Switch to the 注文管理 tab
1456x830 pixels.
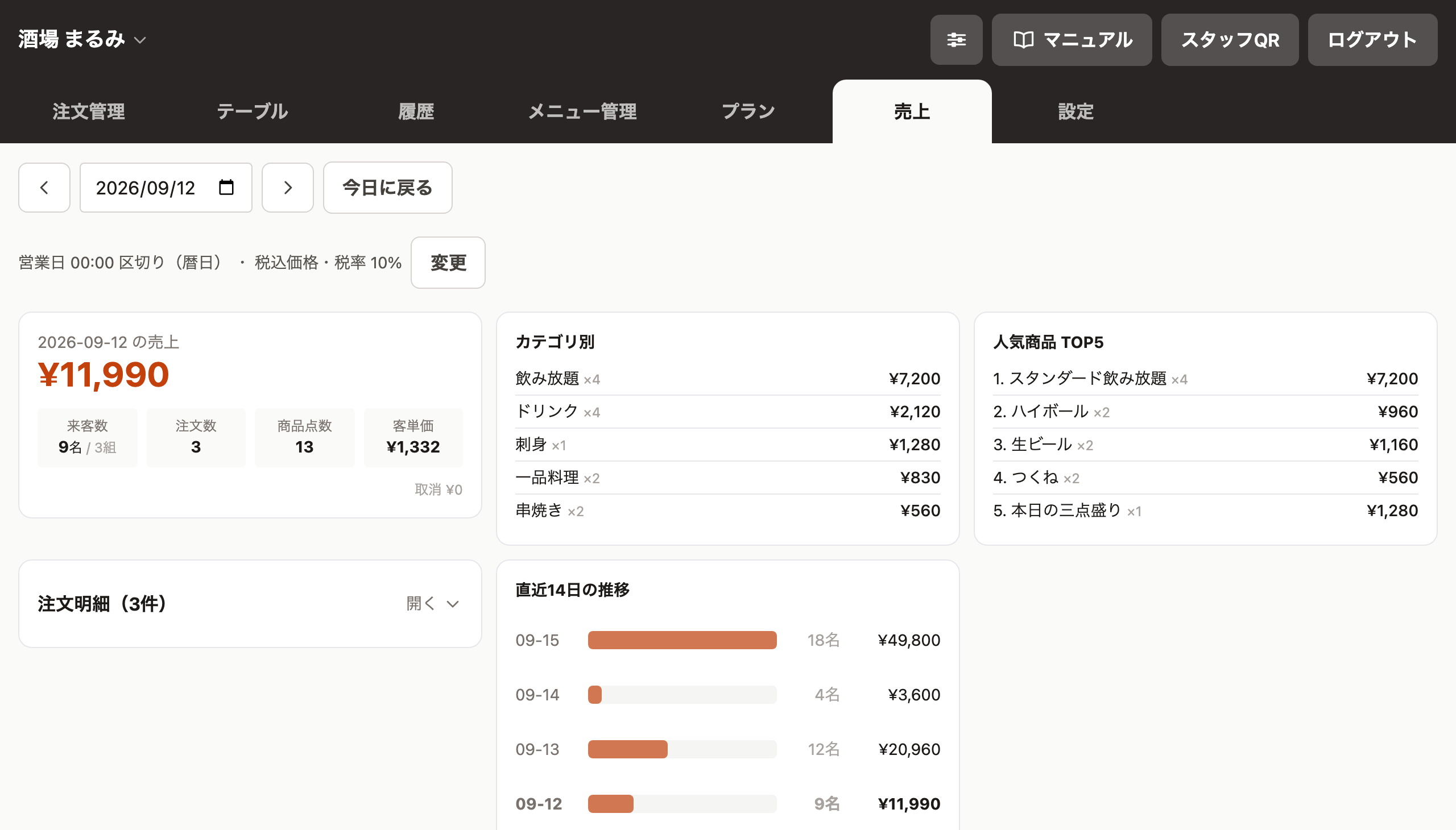click(x=88, y=111)
